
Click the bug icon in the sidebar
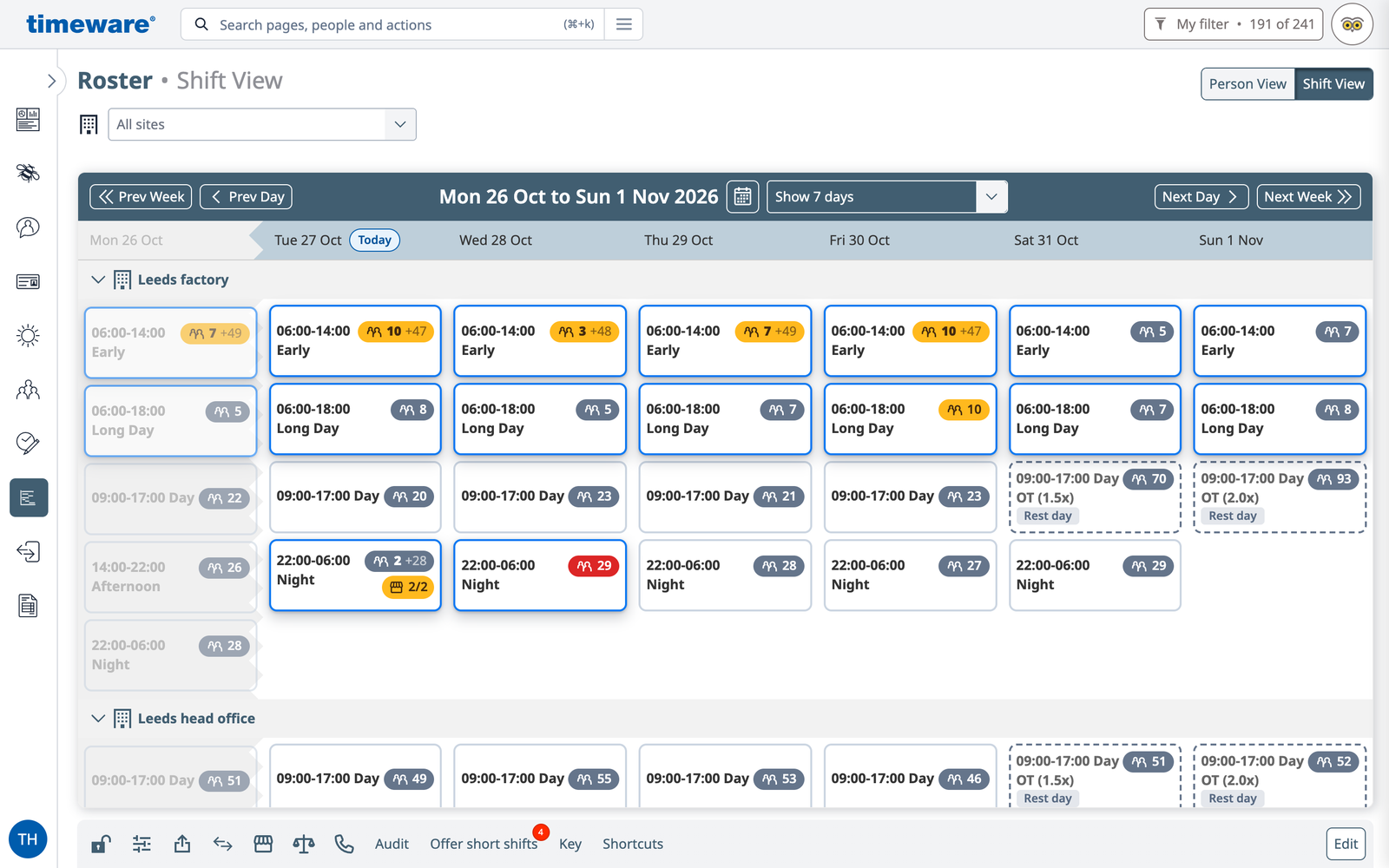pos(28,173)
